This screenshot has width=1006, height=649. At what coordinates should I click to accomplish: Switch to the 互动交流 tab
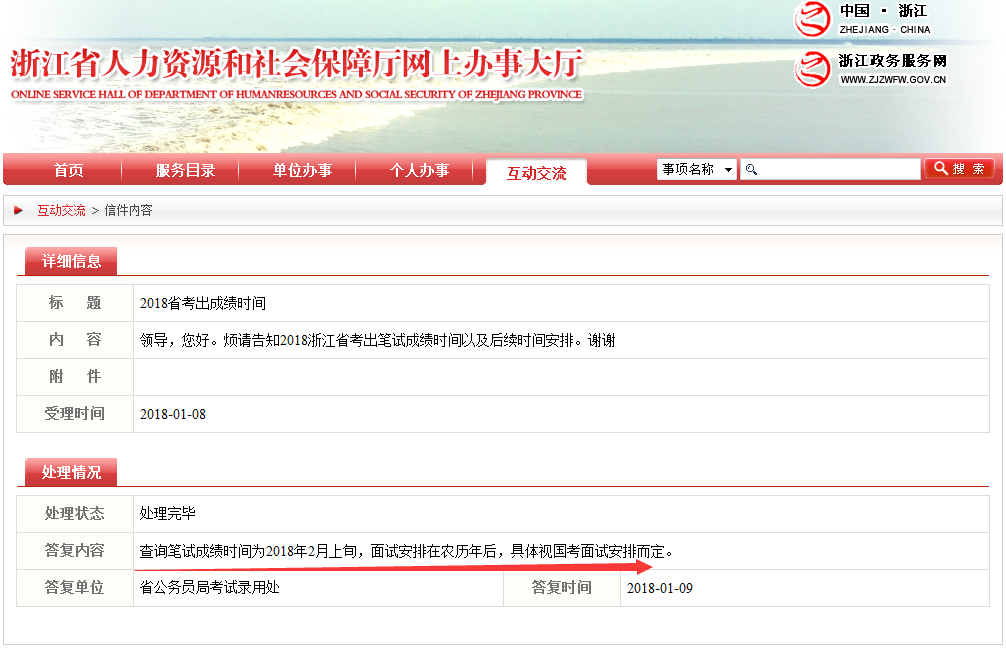click(536, 170)
